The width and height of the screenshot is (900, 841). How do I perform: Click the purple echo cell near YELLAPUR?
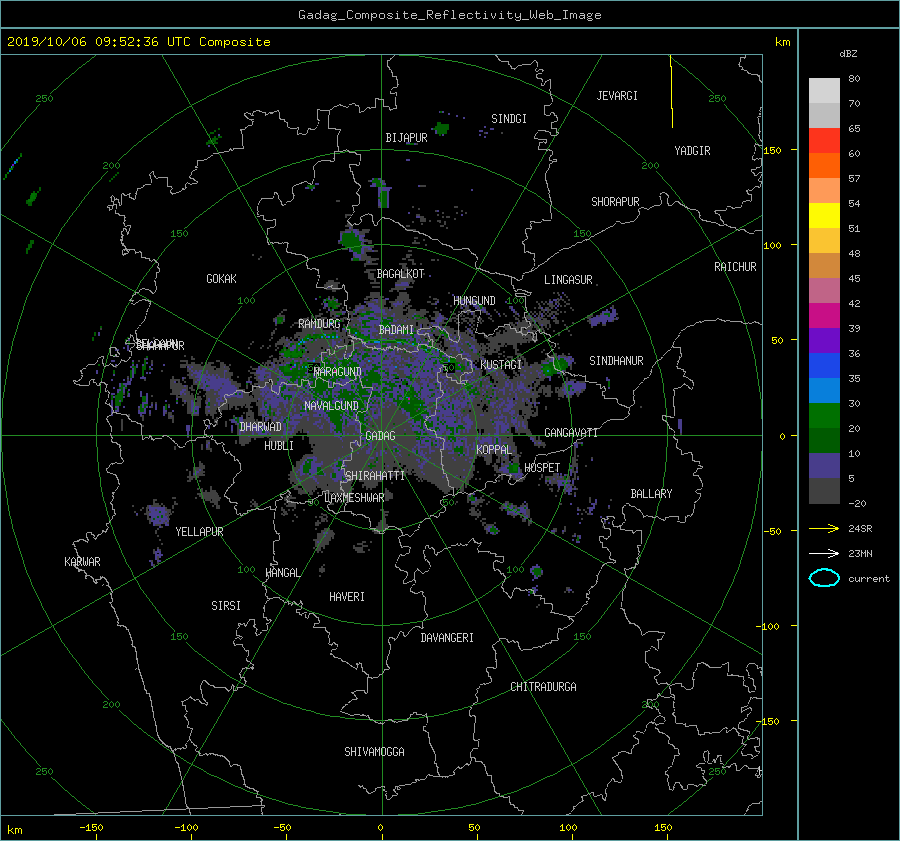(157, 514)
